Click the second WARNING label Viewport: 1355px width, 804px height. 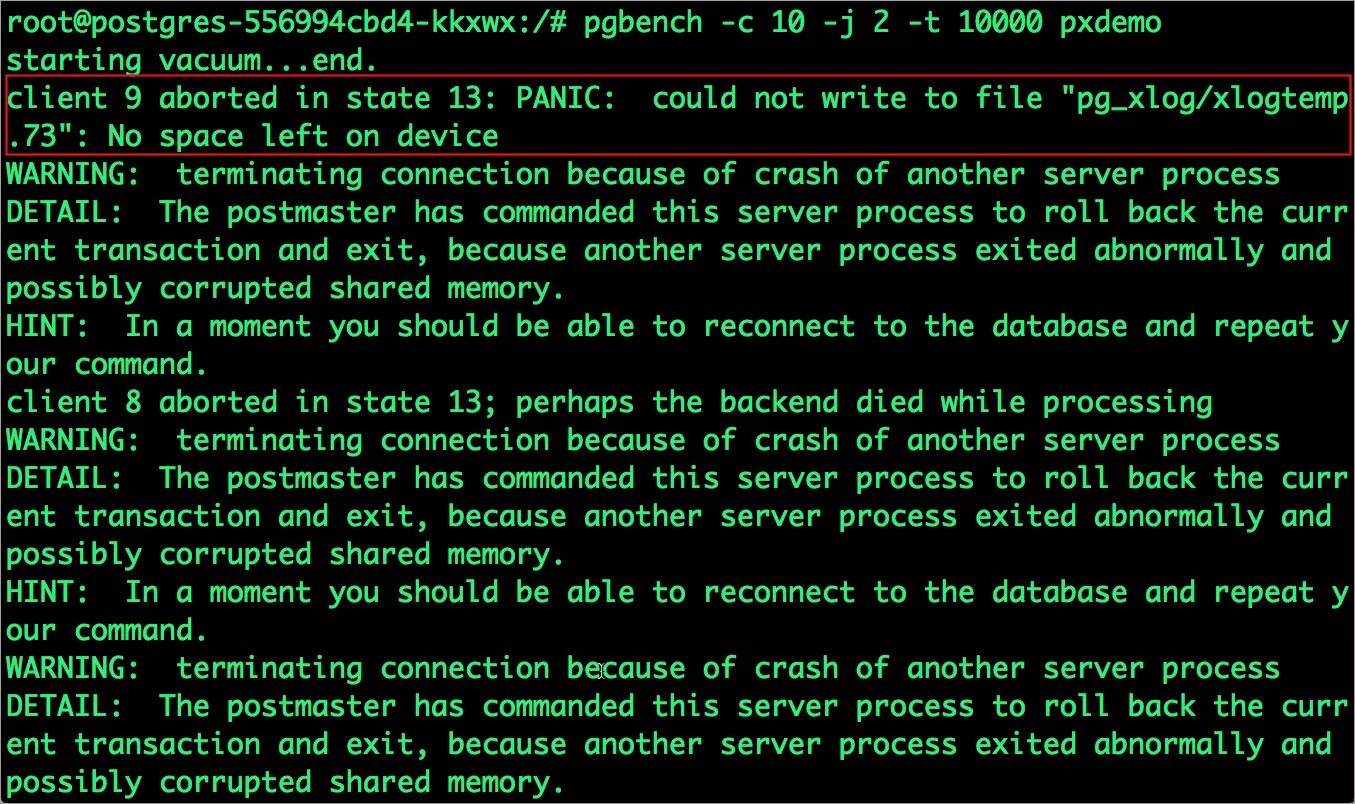72,440
